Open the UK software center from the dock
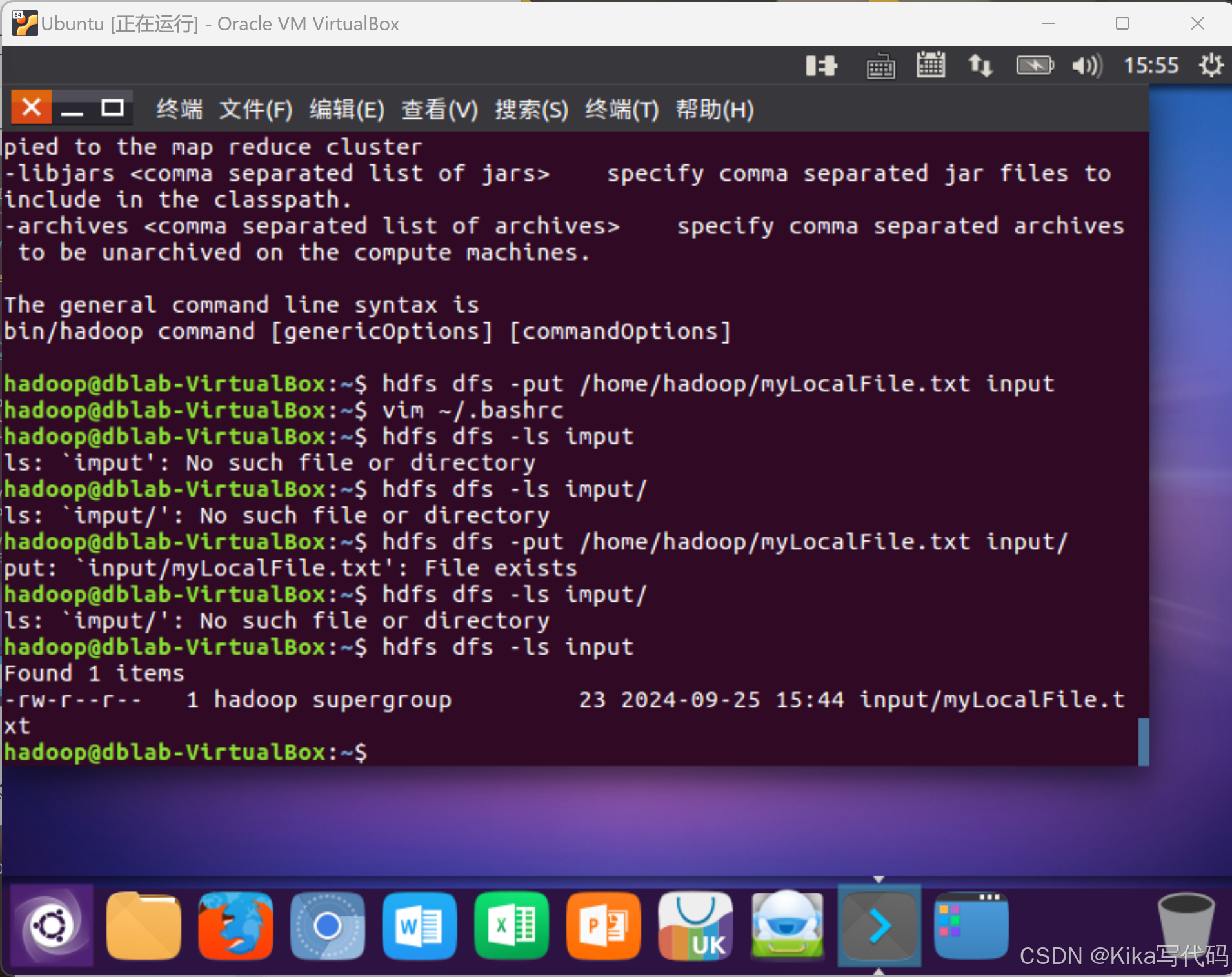The height and width of the screenshot is (977, 1232). (x=695, y=925)
